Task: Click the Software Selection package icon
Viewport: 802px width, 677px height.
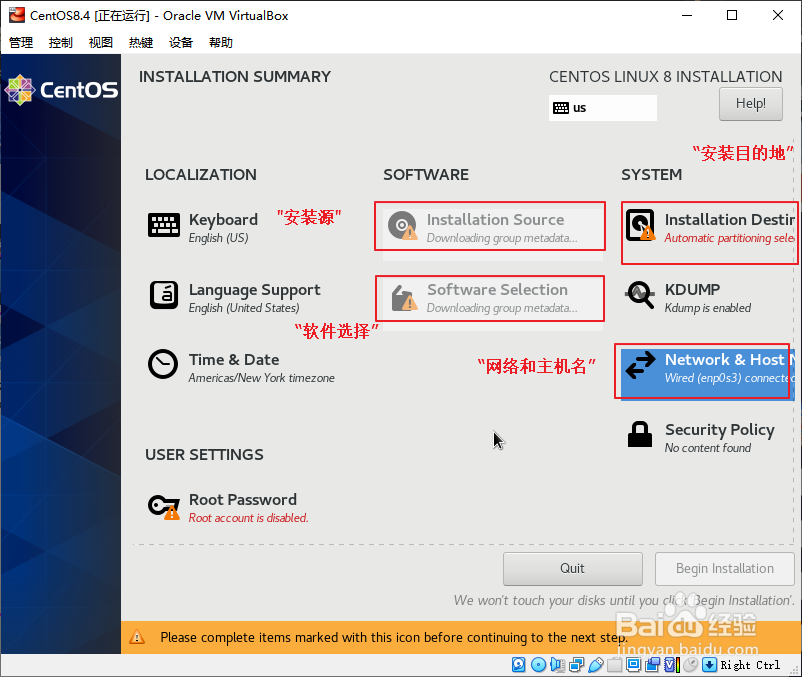Action: coord(404,297)
